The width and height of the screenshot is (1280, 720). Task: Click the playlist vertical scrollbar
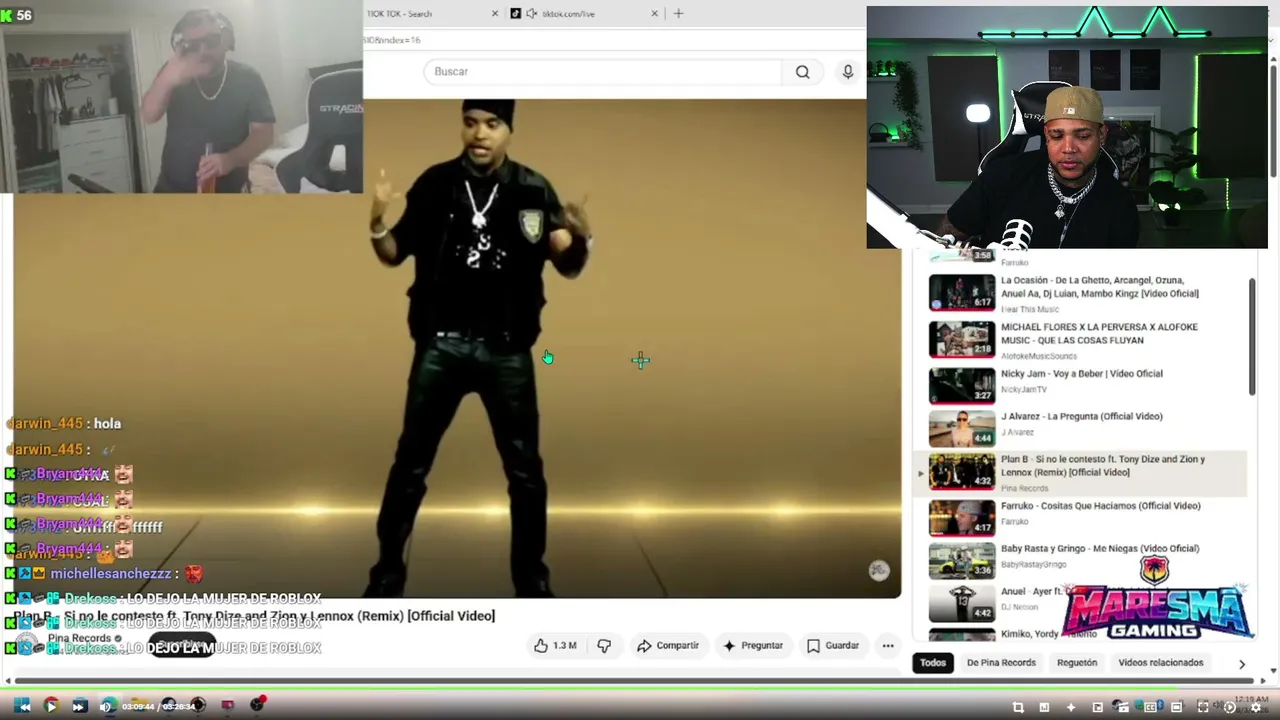click(1251, 337)
